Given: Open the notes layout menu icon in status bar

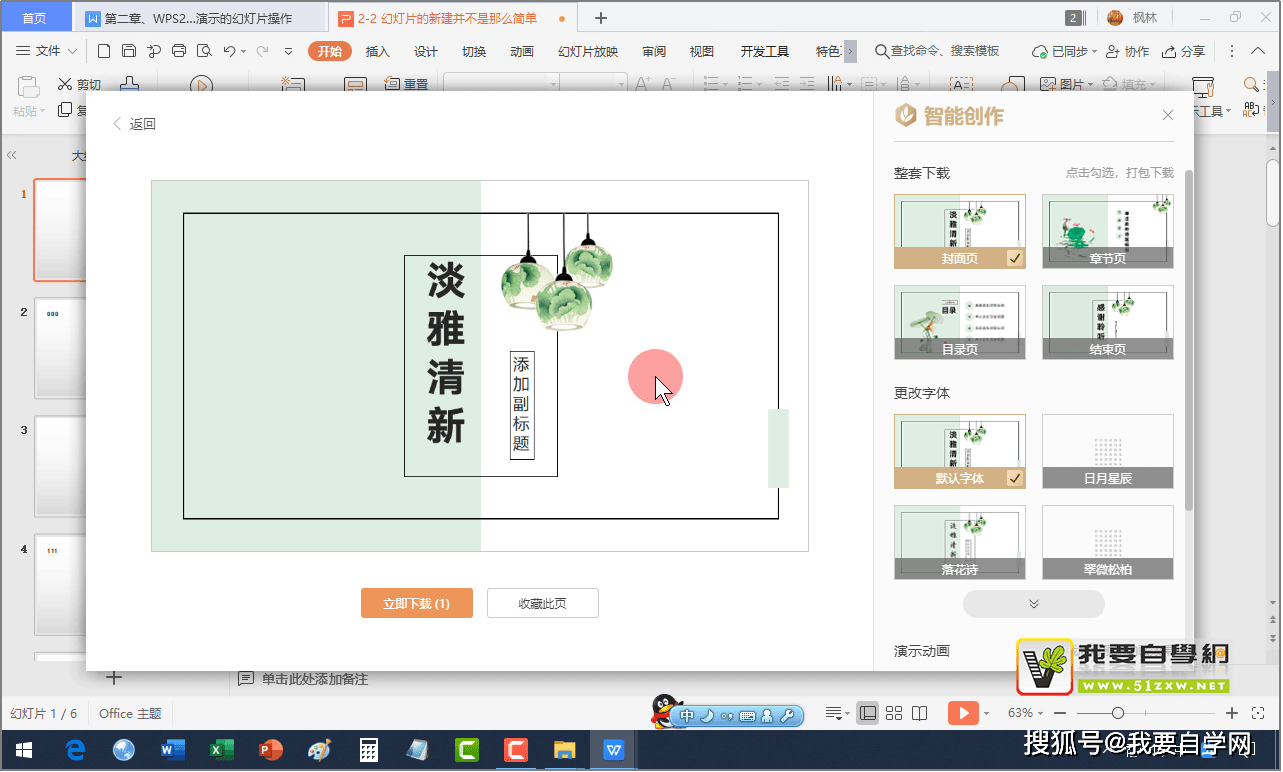Looking at the screenshot, I should [836, 713].
